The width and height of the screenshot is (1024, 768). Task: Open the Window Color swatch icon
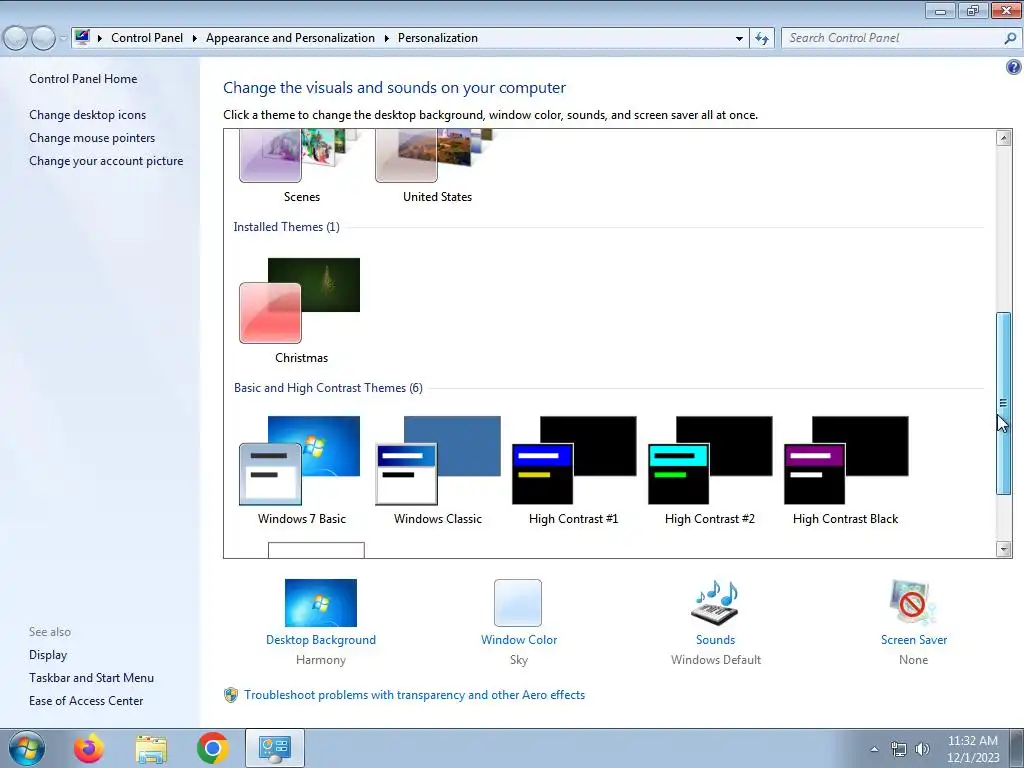518,603
